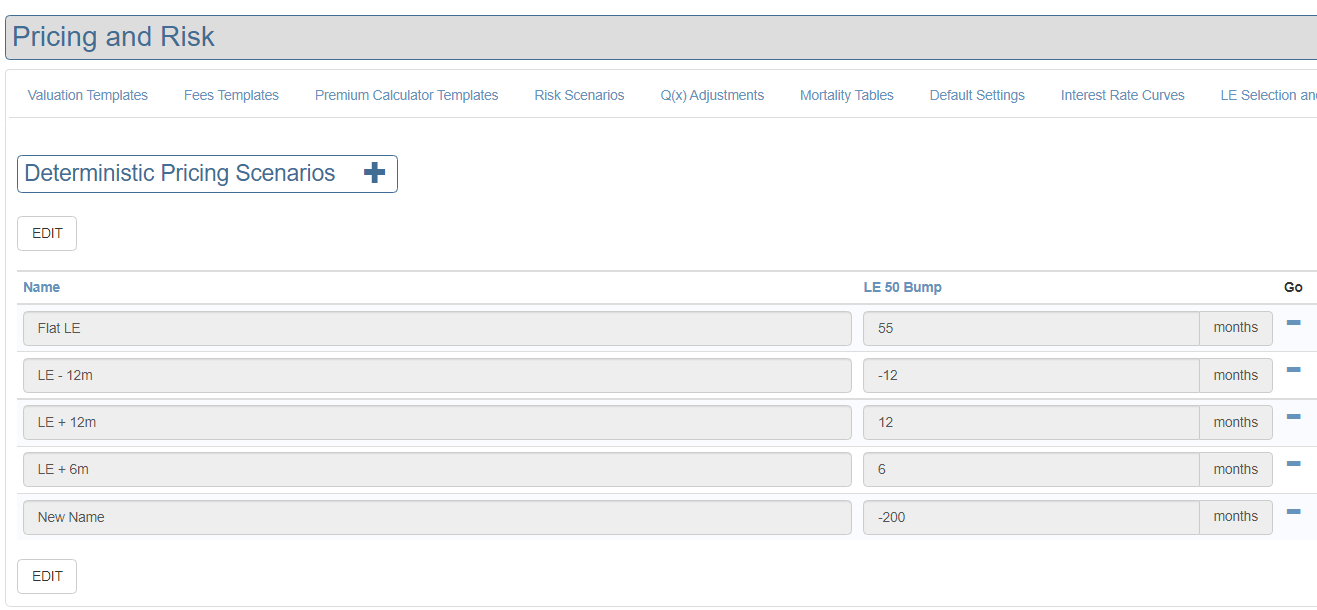Delete the LE + 6m scenario row
The image size is (1317, 610).
(x=1293, y=464)
